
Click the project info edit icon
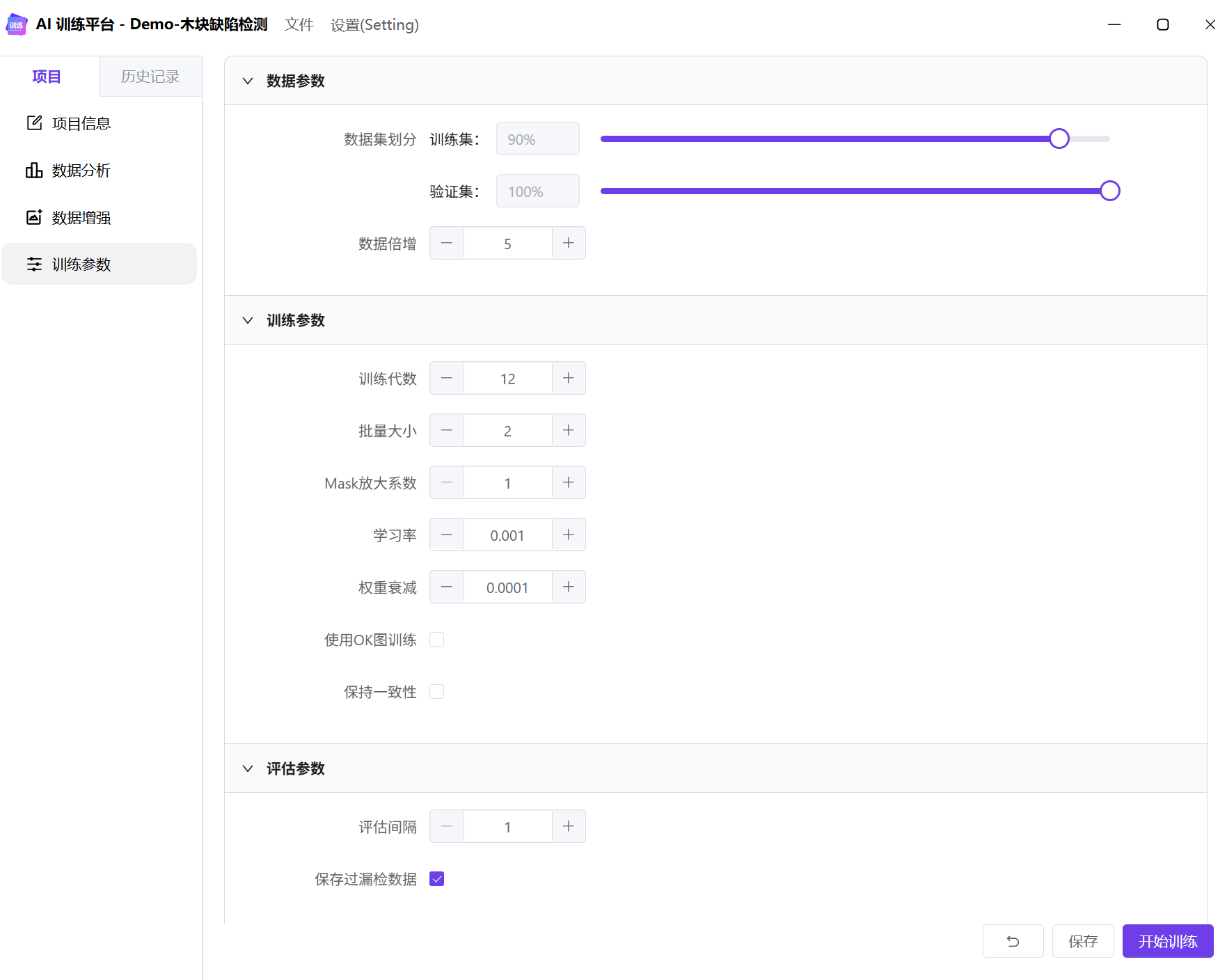[x=34, y=123]
